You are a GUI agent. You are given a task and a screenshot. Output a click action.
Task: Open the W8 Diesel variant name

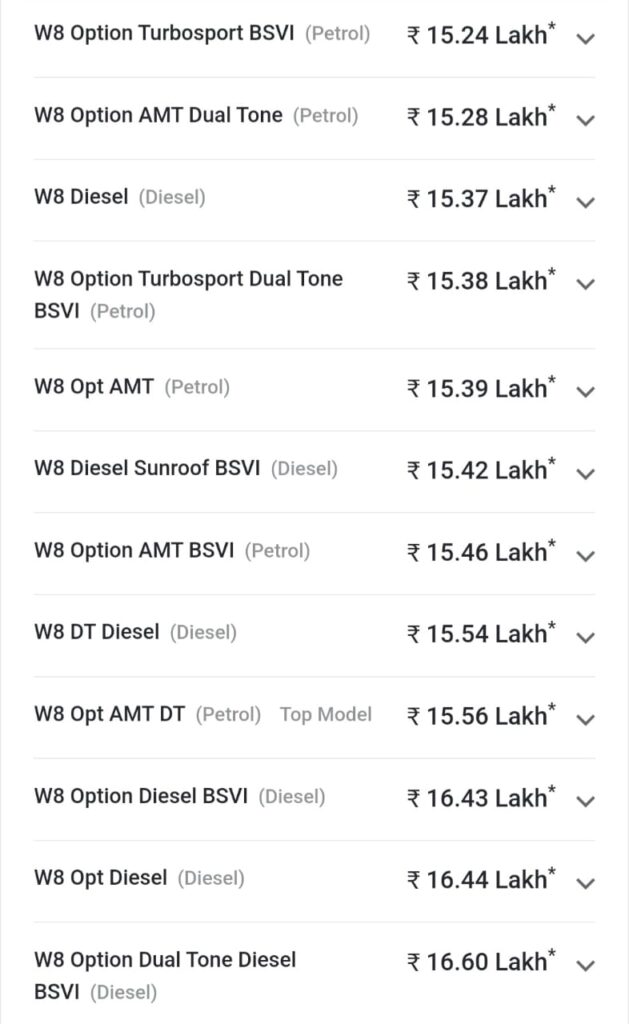coord(81,197)
